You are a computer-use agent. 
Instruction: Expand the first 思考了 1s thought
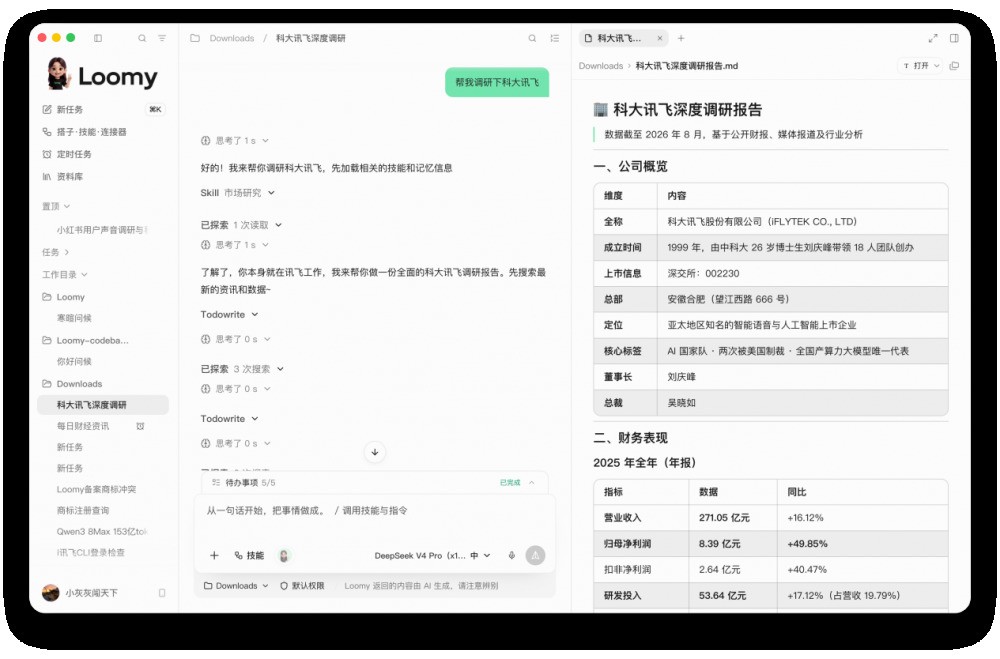point(235,140)
